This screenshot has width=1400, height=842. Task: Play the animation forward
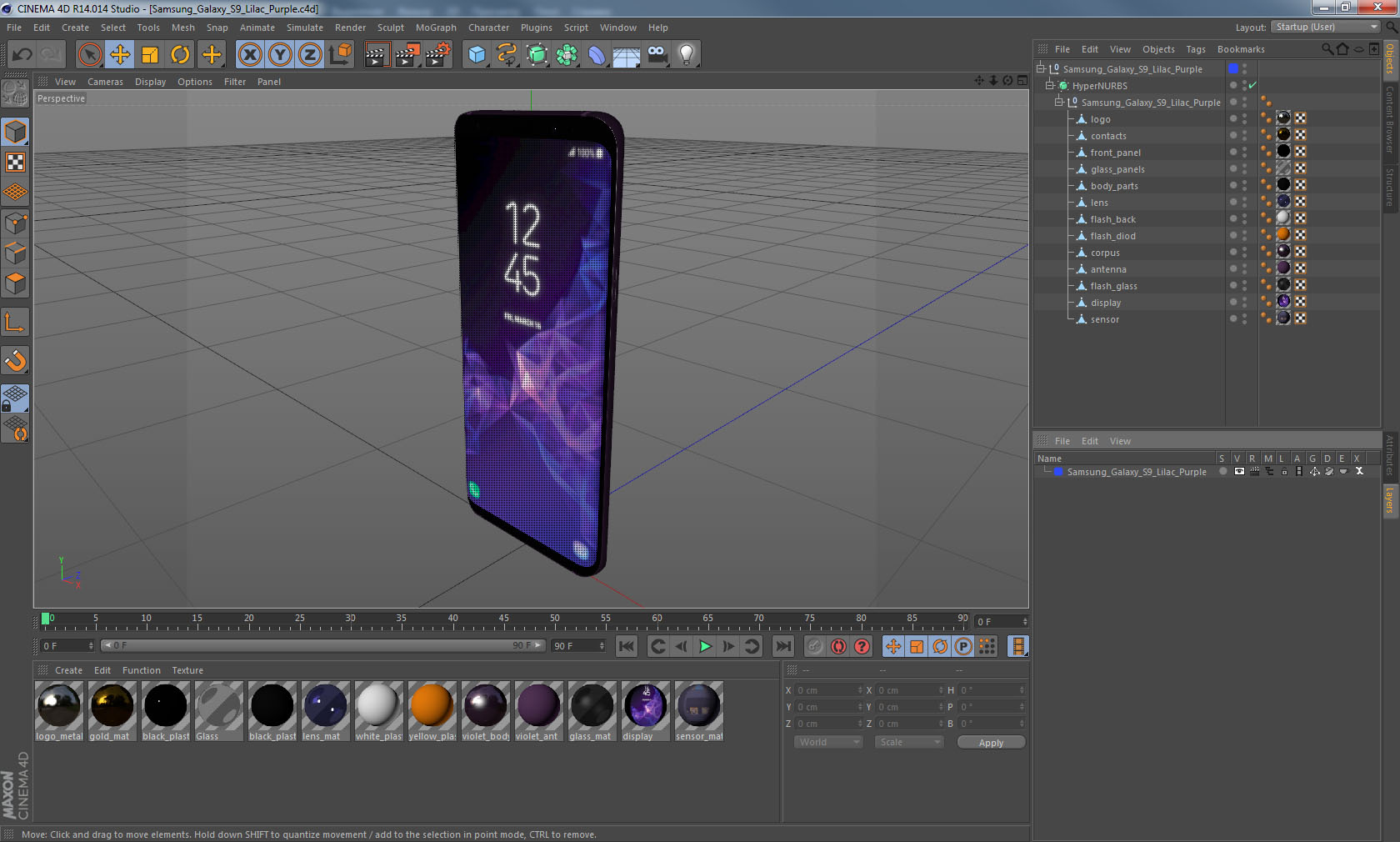click(x=705, y=646)
